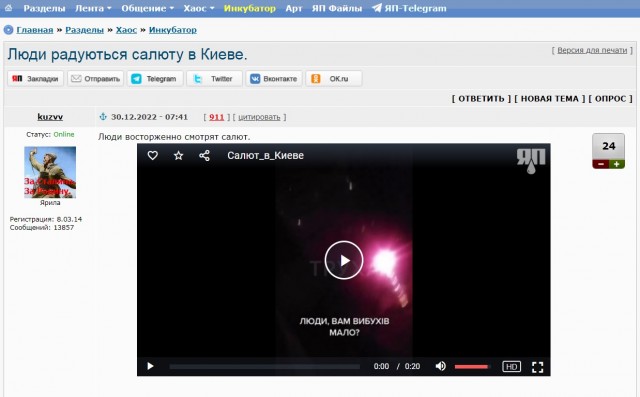Viewport: 640px width, 397px height.
Task: Click the video title Салют_в_Киеве
Action: (265, 155)
